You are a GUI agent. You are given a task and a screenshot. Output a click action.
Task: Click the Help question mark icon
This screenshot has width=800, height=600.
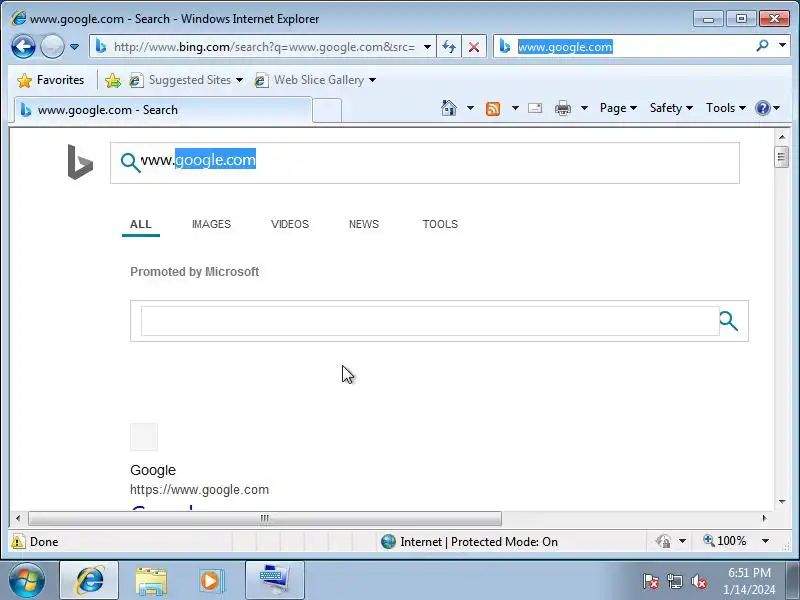coord(763,108)
